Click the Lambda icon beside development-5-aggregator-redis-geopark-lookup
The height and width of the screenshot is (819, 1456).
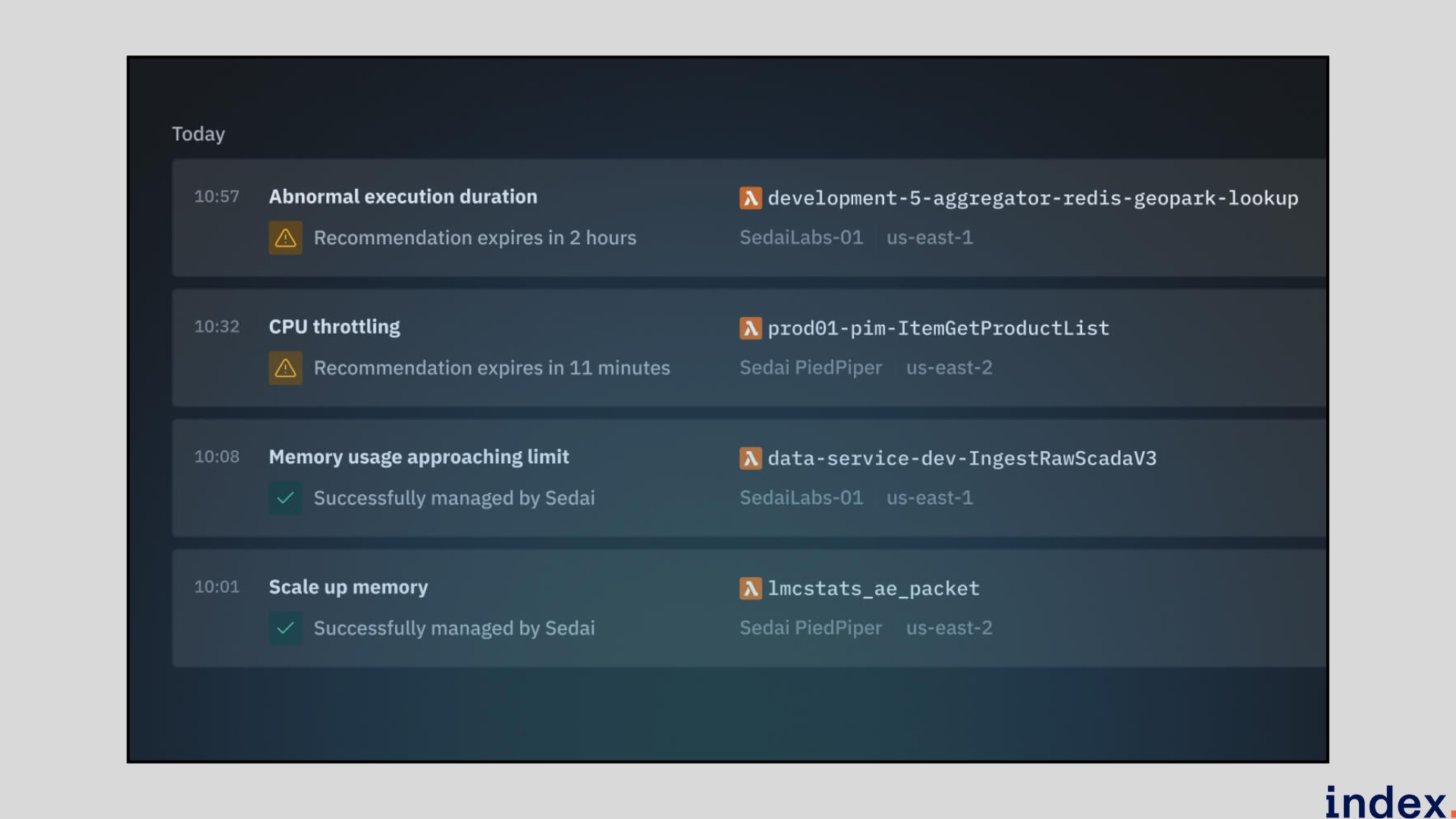tap(750, 198)
